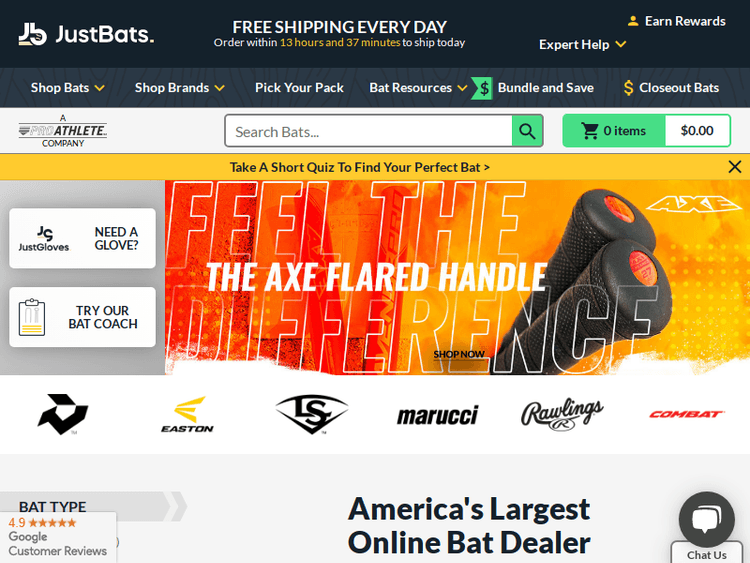This screenshot has width=750, height=563.
Task: Click the Try Our Bat Coach button
Action: coord(82,317)
